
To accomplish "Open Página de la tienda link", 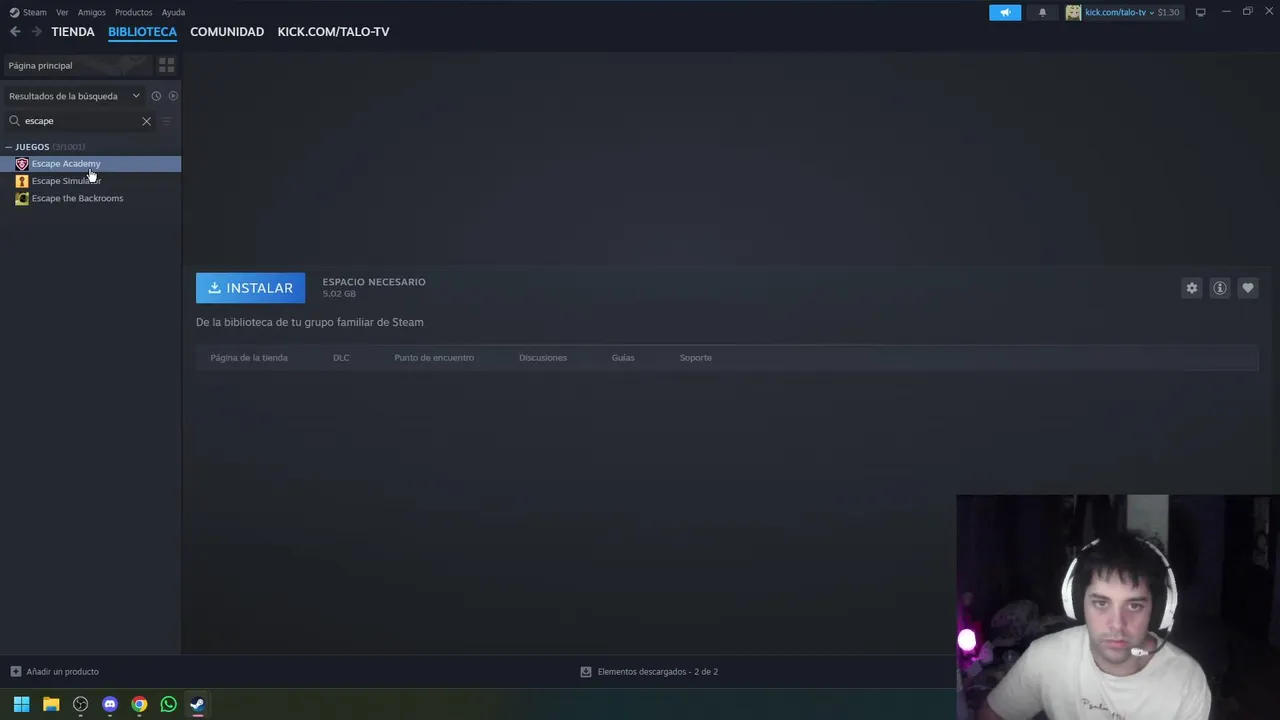I will [x=249, y=358].
